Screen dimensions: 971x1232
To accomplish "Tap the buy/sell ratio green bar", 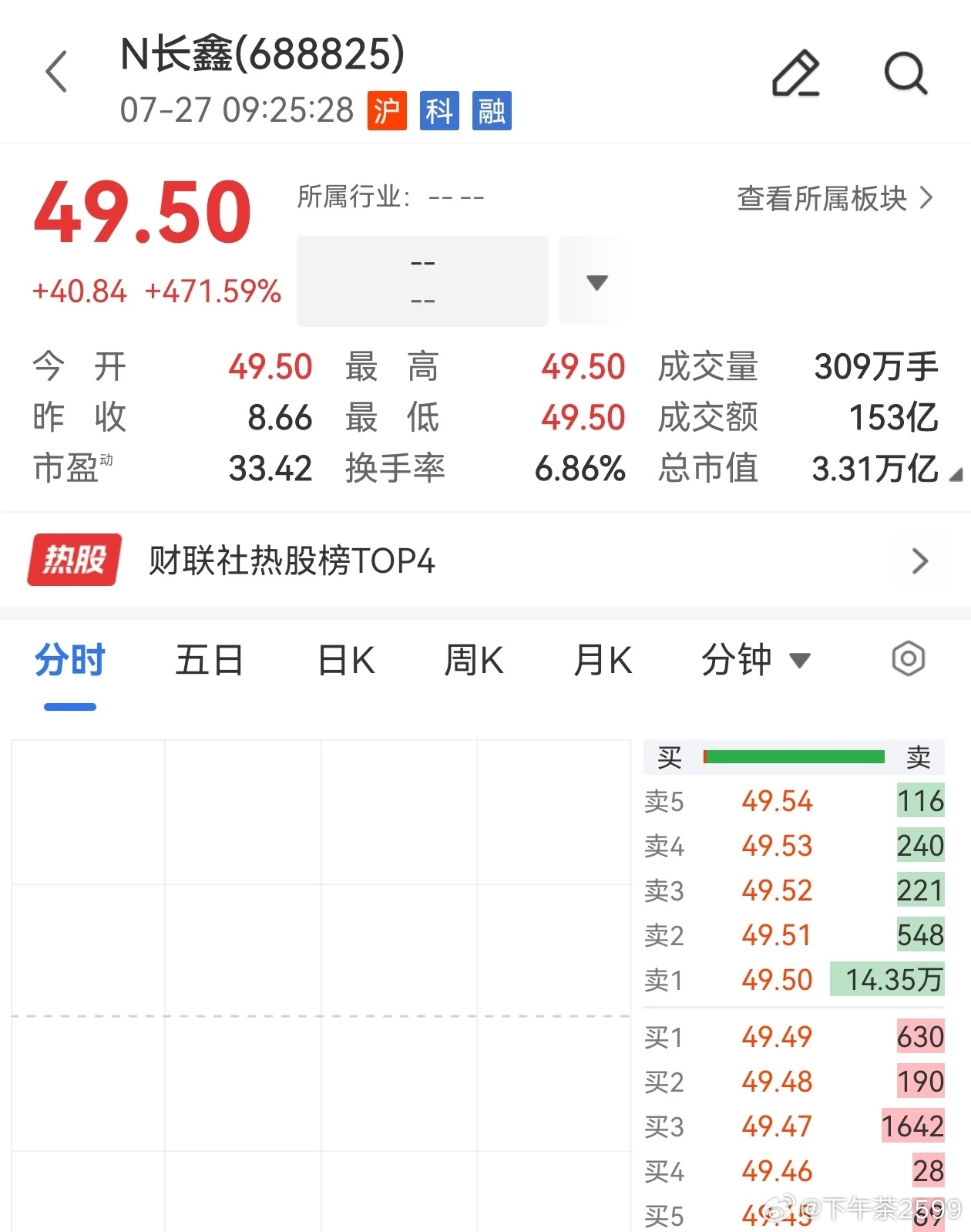I will pyautogui.click(x=794, y=757).
